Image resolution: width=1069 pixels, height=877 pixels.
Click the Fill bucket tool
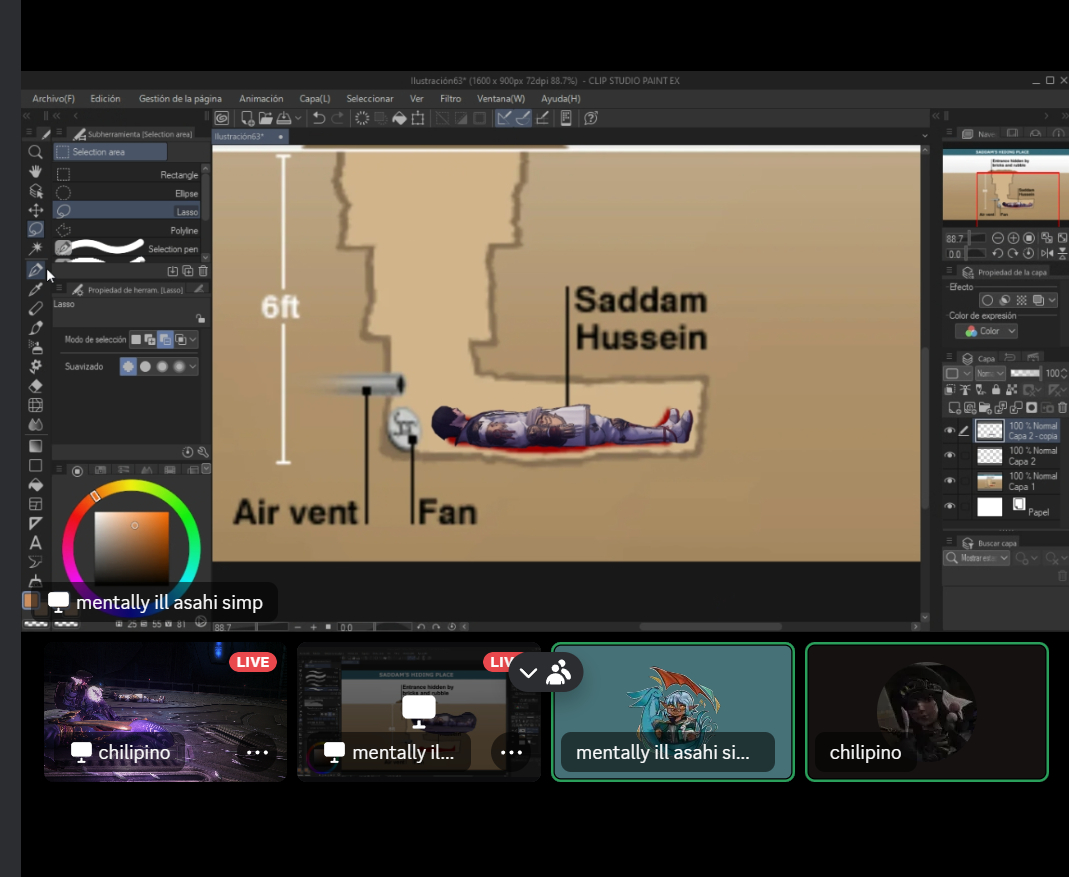coord(35,484)
